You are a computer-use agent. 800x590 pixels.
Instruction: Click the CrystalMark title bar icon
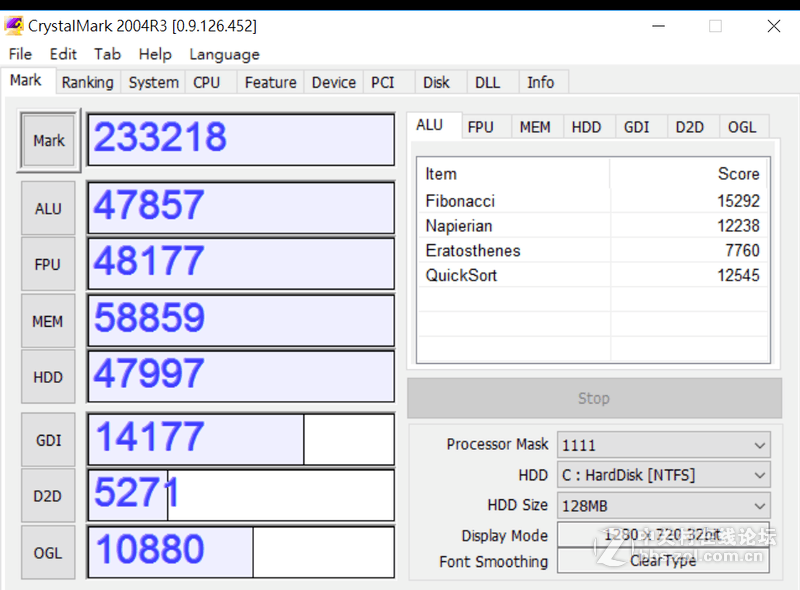(x=13, y=25)
